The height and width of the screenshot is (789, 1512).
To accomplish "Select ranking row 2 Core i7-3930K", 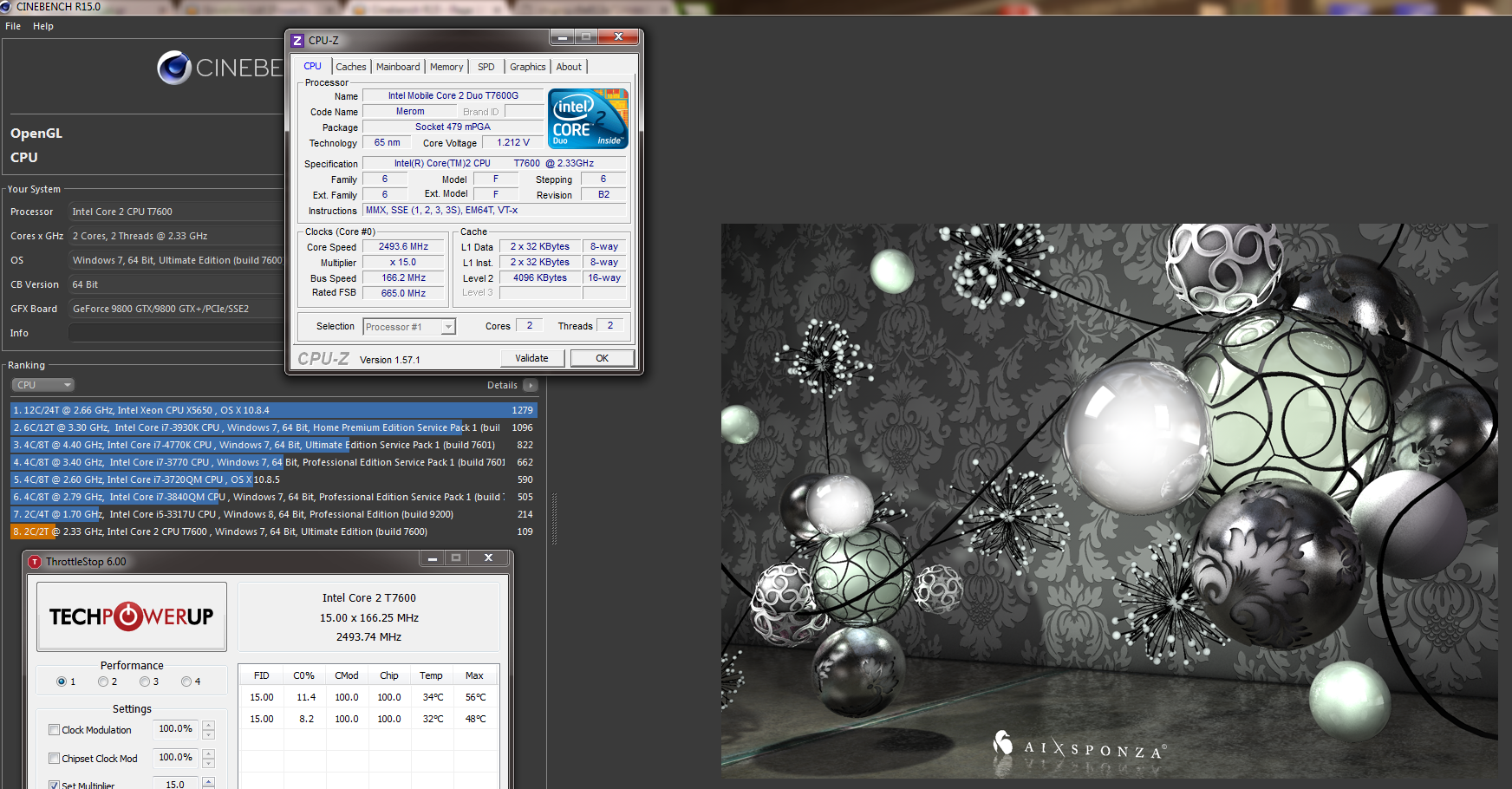I will 274,427.
